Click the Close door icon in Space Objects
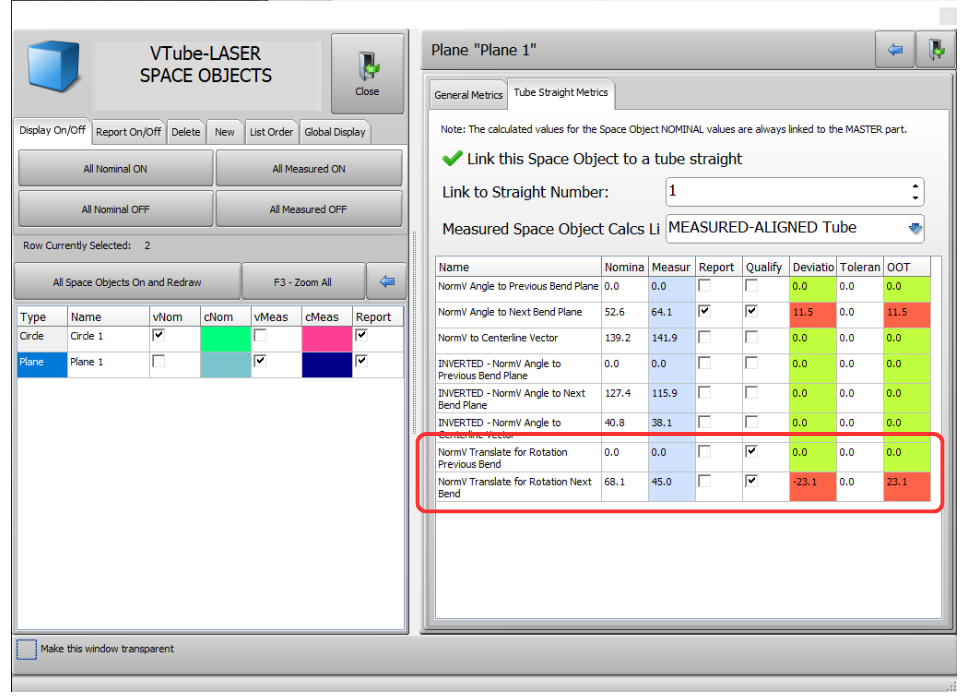This screenshot has height=697, width=962. pyautogui.click(x=367, y=67)
